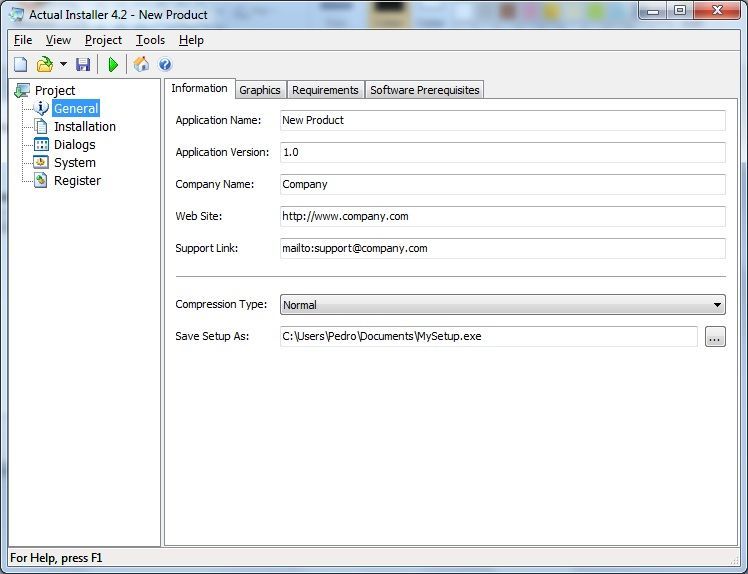This screenshot has width=748, height=574.
Task: Click the blue Help question mark icon
Action: click(165, 64)
